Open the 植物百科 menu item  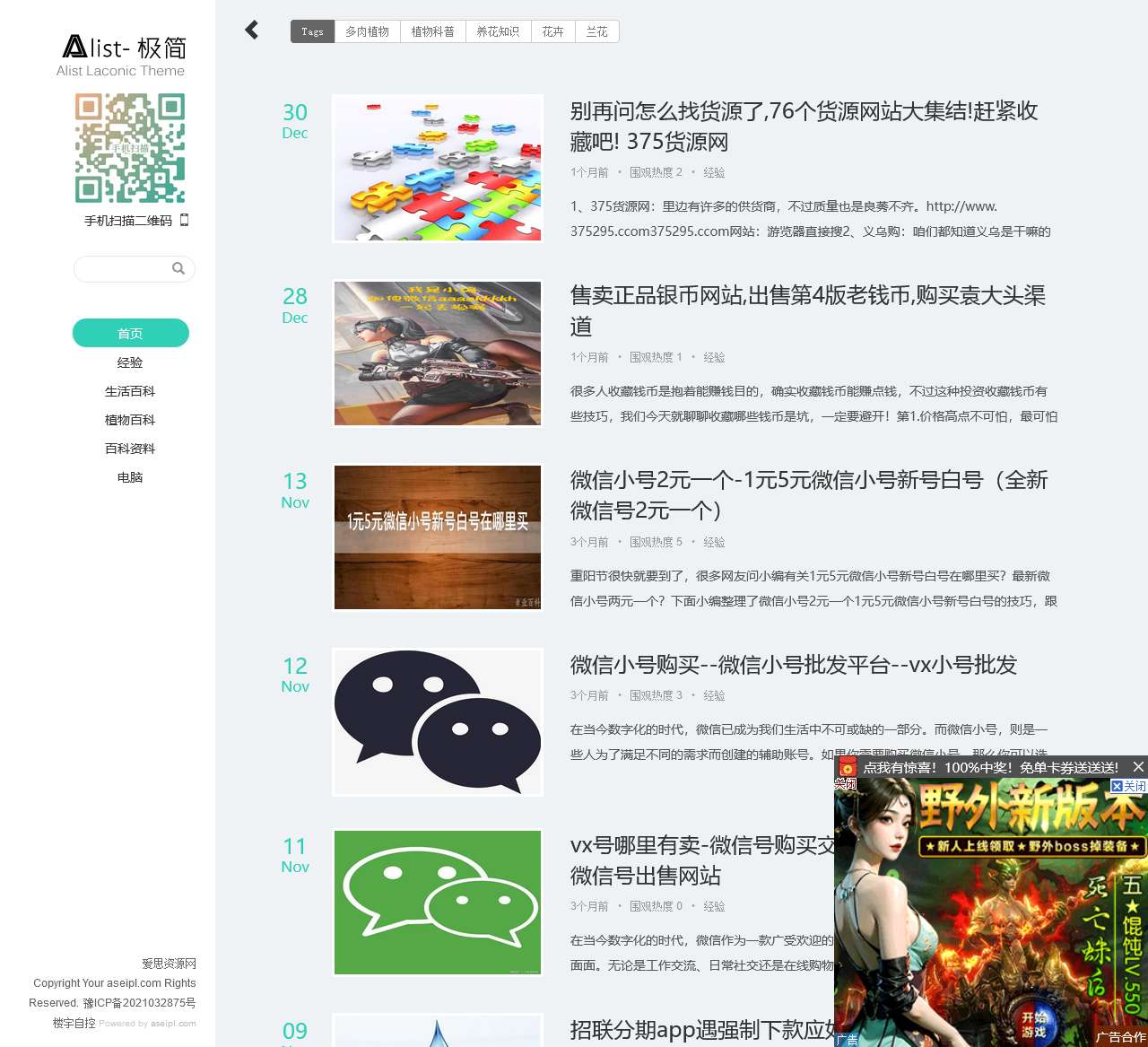pyautogui.click(x=130, y=420)
